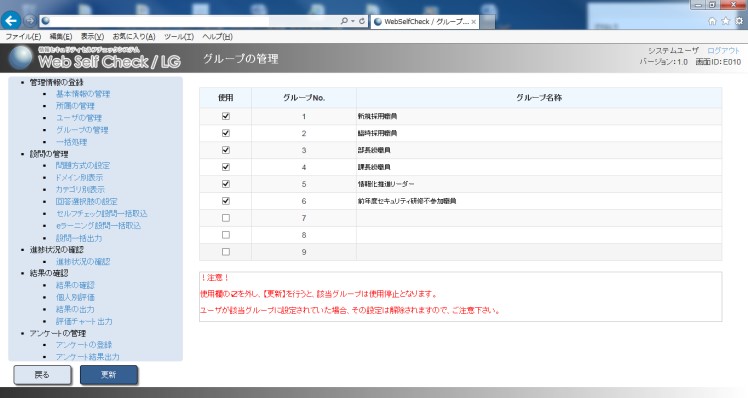748x398 pixels.
Task: Edit the 臨時採用職員 group name field
Action: [x=539, y=133]
